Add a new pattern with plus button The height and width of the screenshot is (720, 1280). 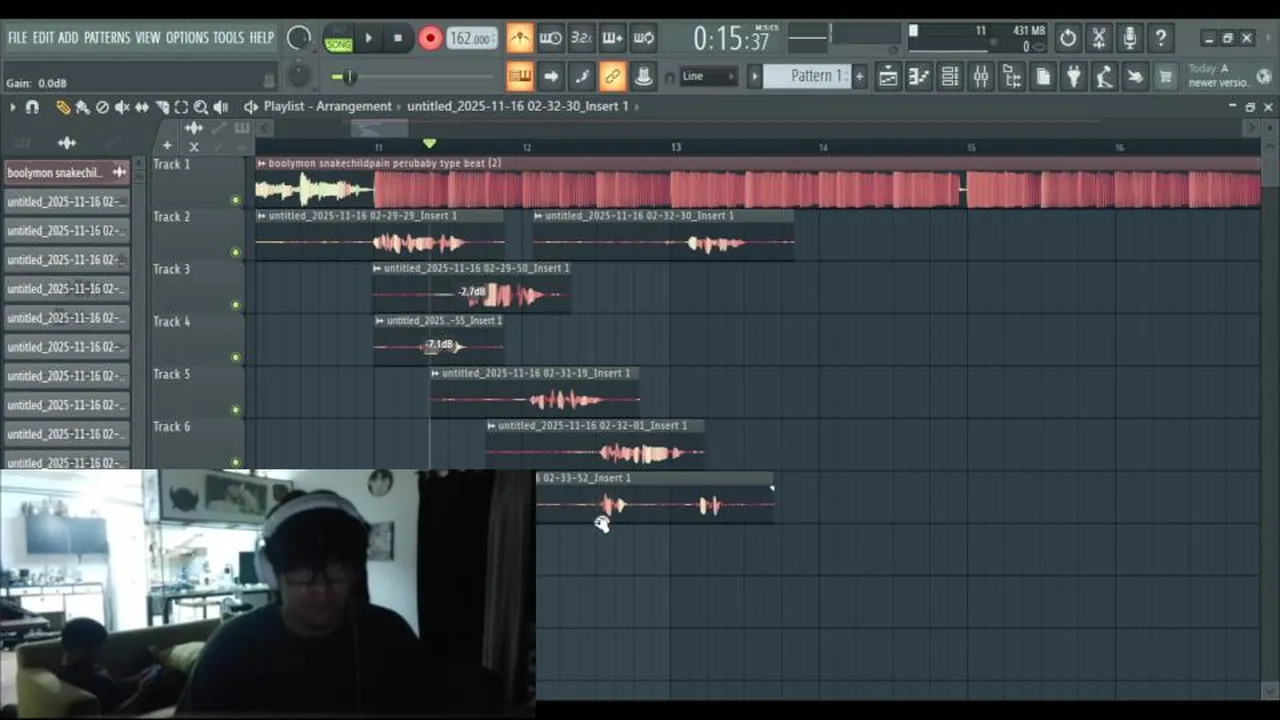859,76
